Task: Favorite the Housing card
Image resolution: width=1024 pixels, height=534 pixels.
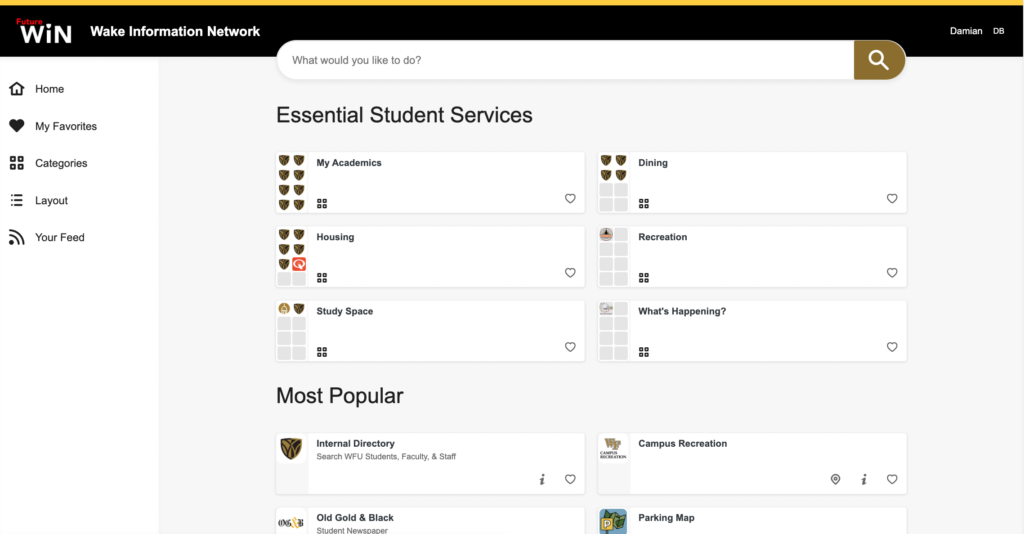Action: (570, 273)
